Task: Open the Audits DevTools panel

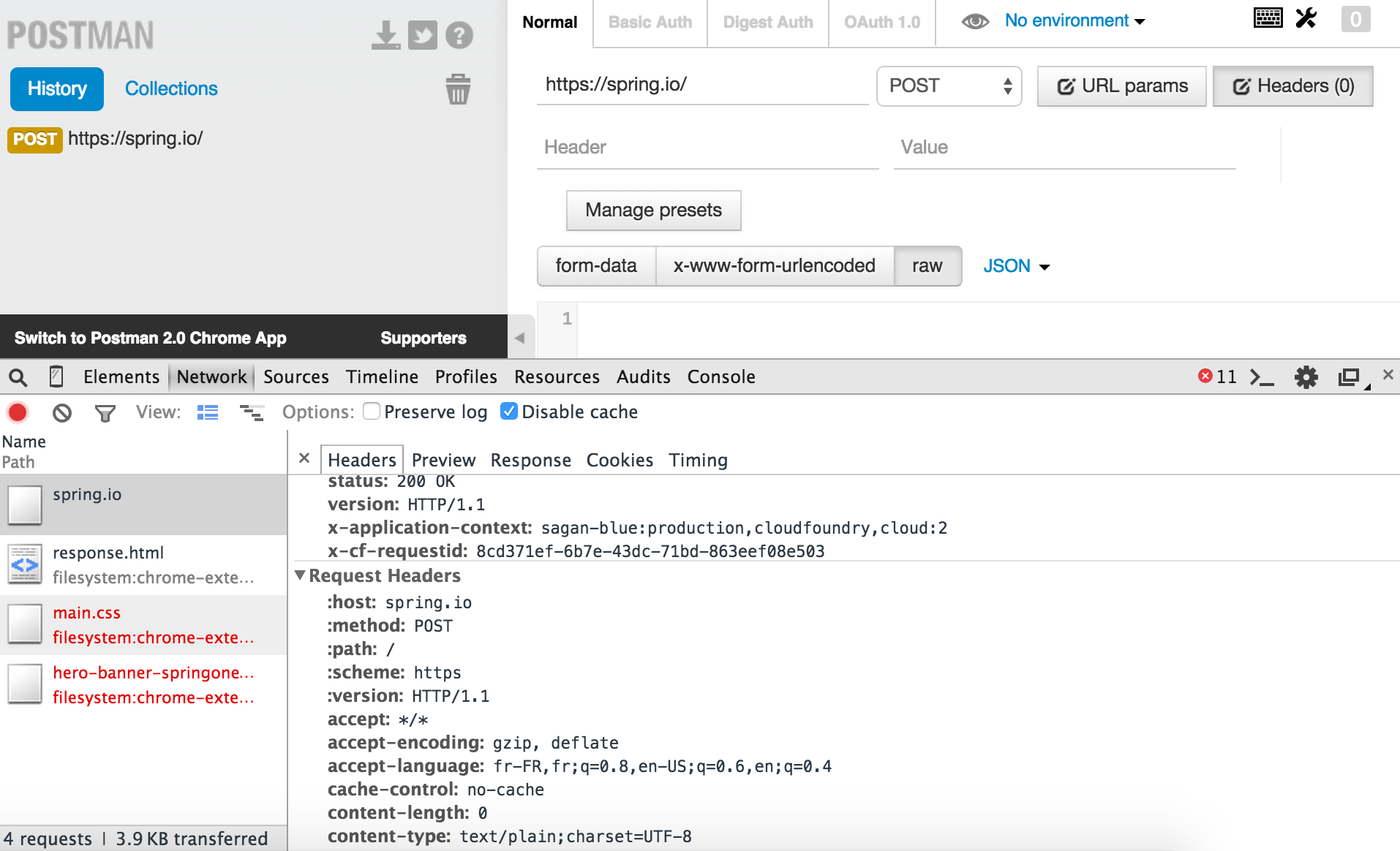Action: (x=643, y=377)
